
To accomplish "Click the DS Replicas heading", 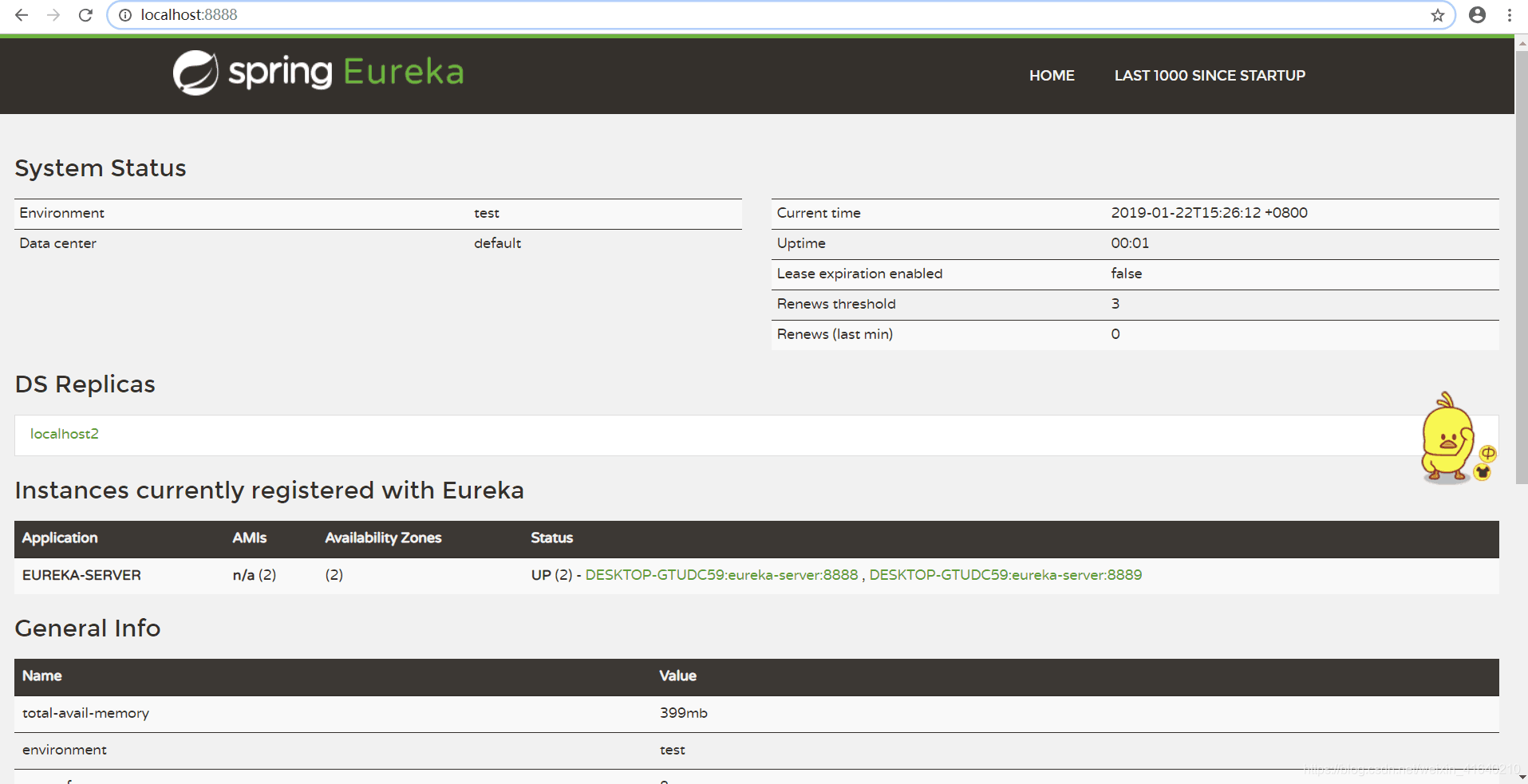I will pos(85,384).
